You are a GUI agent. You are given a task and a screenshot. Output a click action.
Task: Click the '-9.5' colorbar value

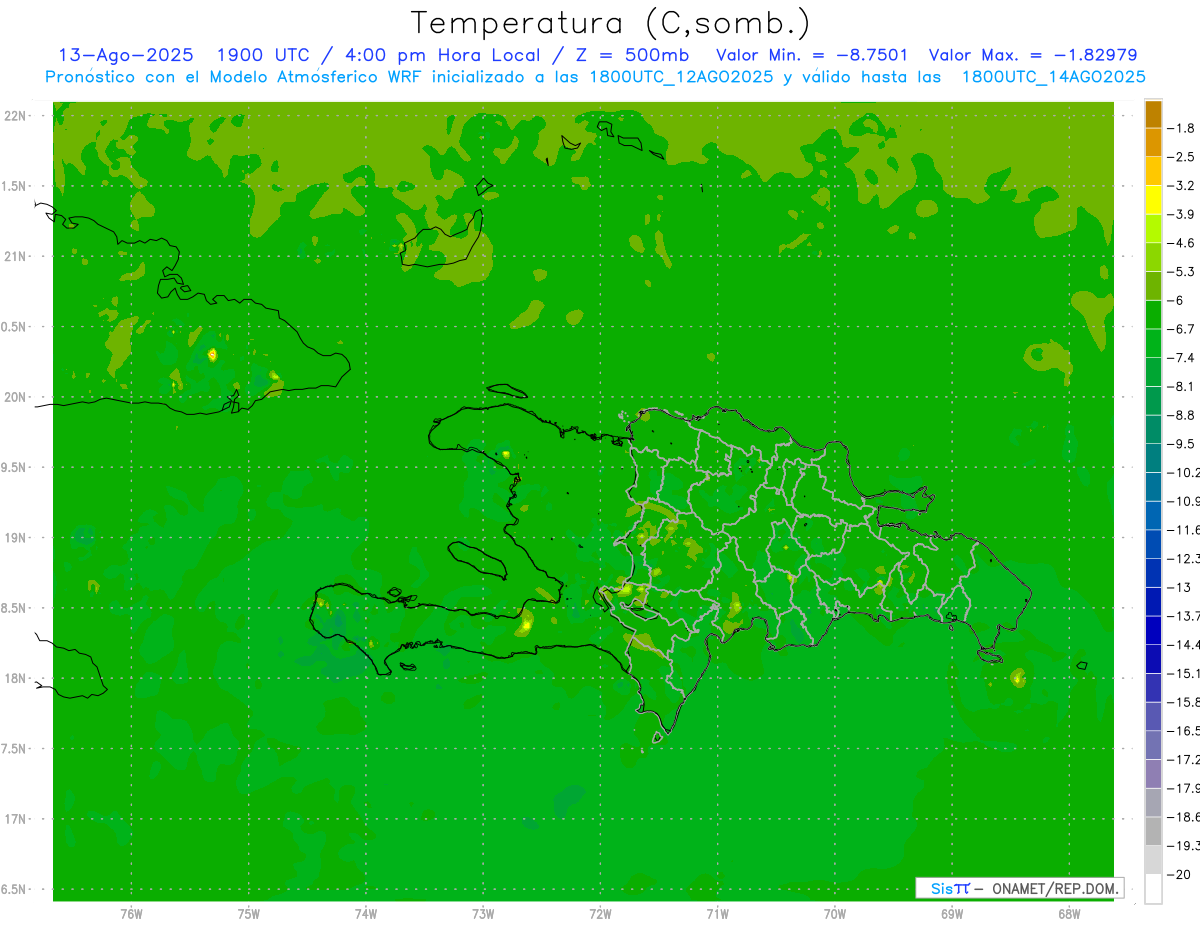click(1180, 444)
